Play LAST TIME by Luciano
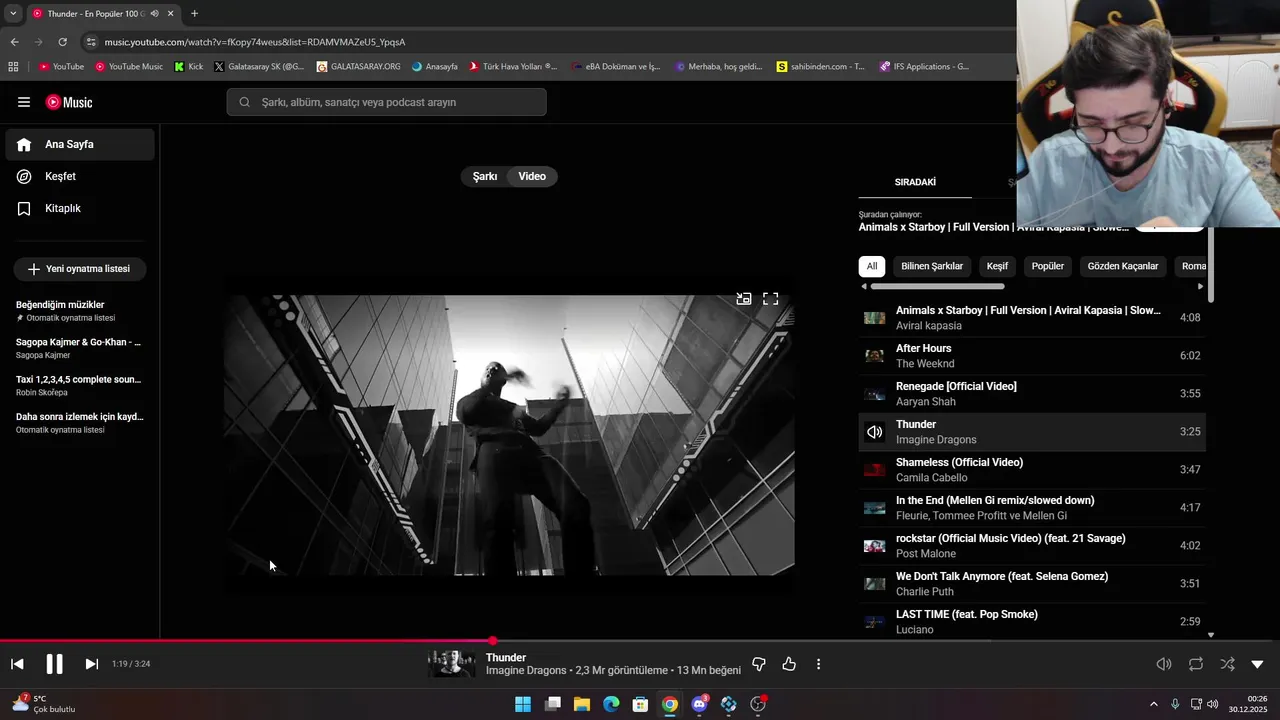 [1032, 621]
